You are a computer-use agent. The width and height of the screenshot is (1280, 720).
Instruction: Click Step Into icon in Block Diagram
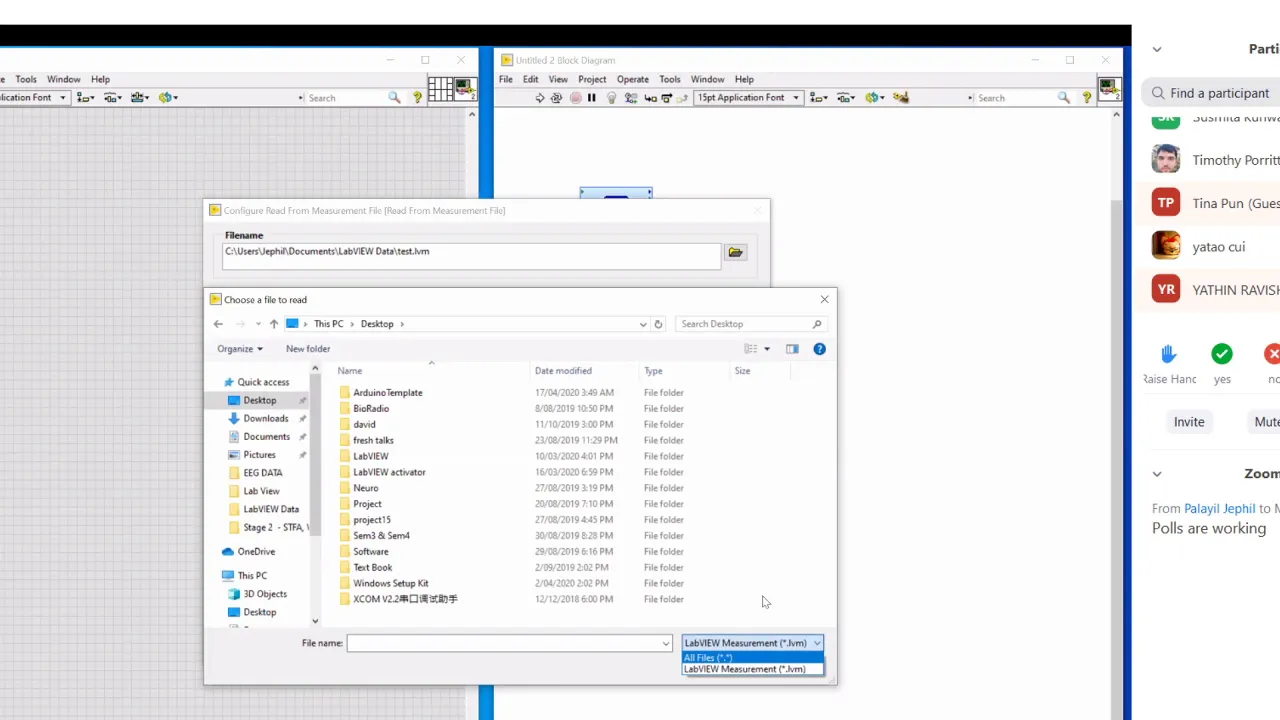[x=650, y=98]
